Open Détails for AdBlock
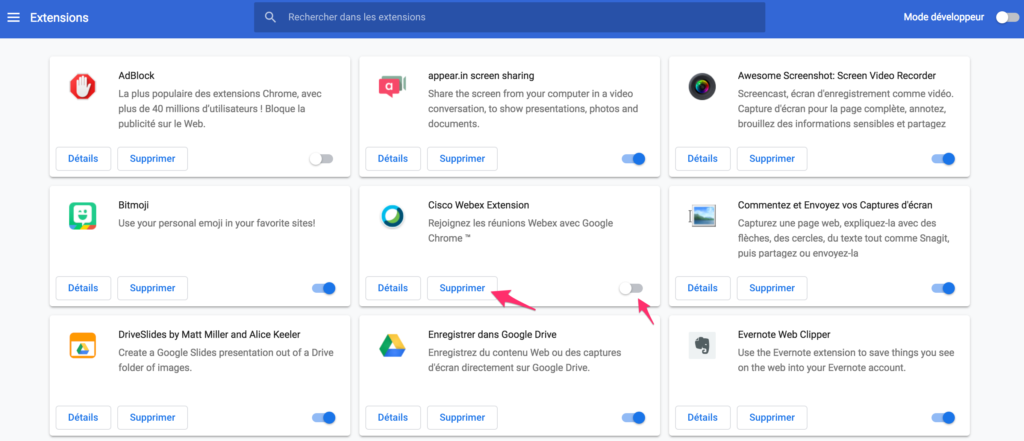The height and width of the screenshot is (441, 1024). 83,159
